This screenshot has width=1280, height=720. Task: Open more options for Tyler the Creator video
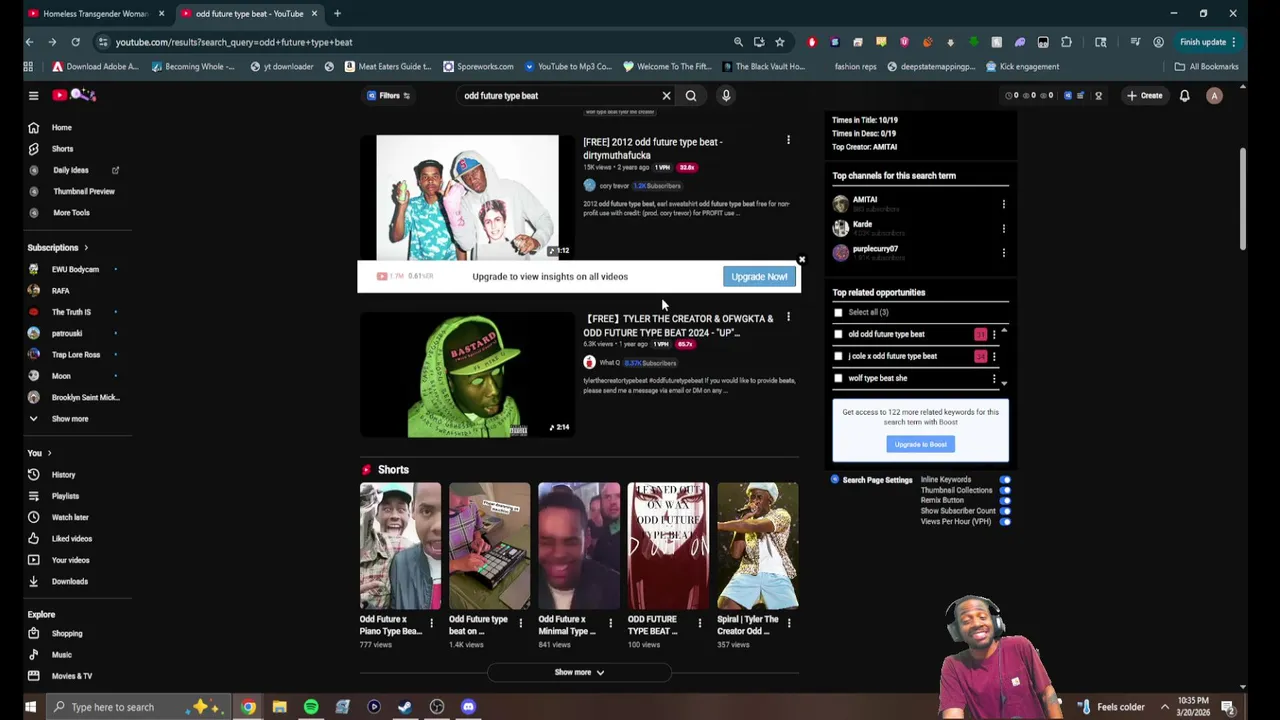point(788,318)
